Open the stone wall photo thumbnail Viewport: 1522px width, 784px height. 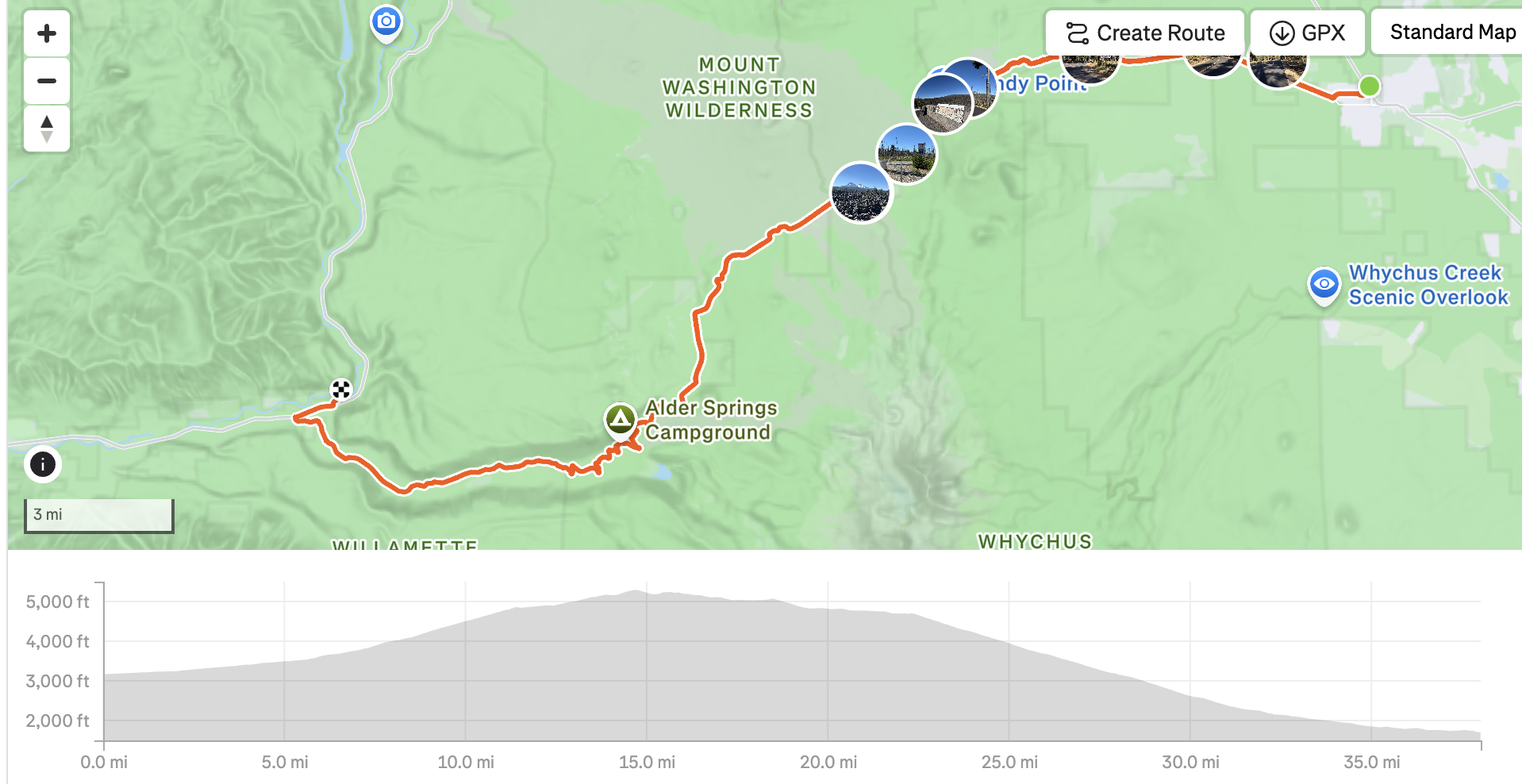943,104
